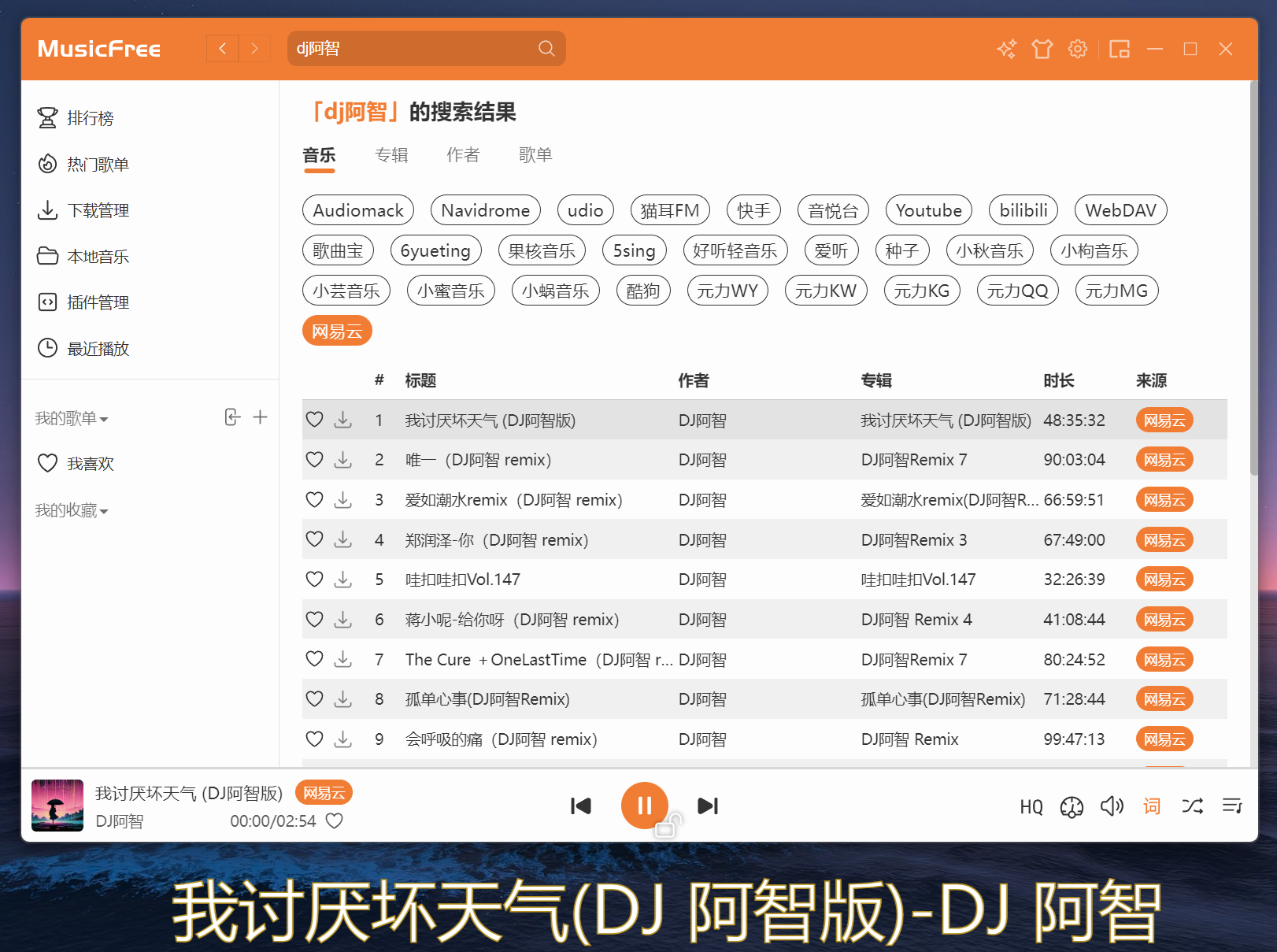
Task: Open the theme skin selector icon
Action: (x=1042, y=48)
